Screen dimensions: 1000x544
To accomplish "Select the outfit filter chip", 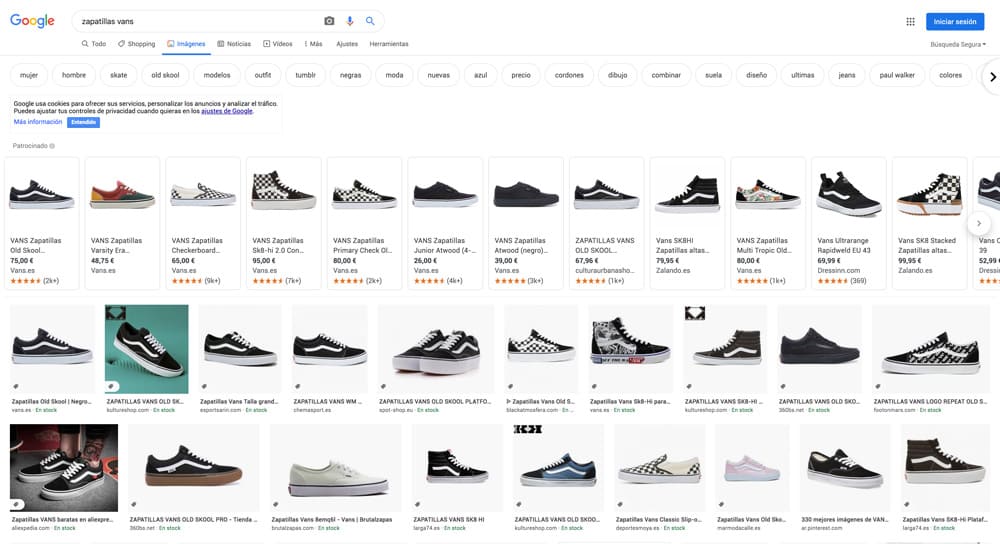I will tap(263, 75).
